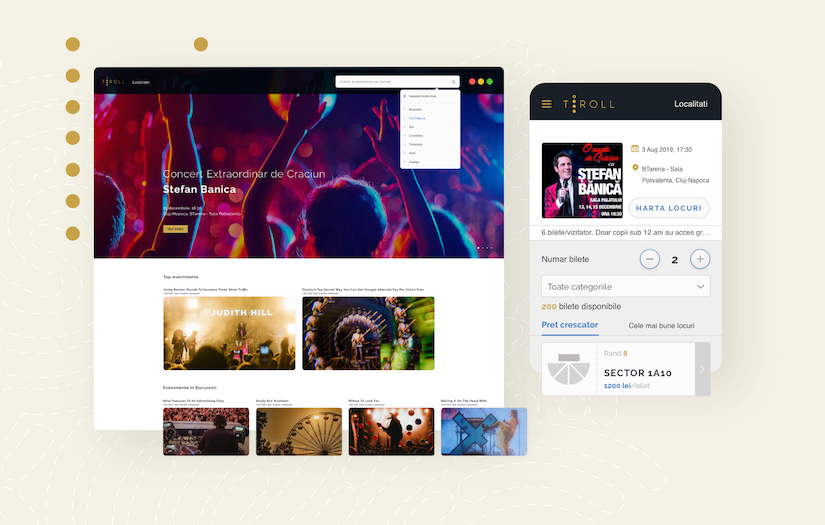
Task: Click the TiROLL logo in the desktop header
Action: click(x=113, y=82)
